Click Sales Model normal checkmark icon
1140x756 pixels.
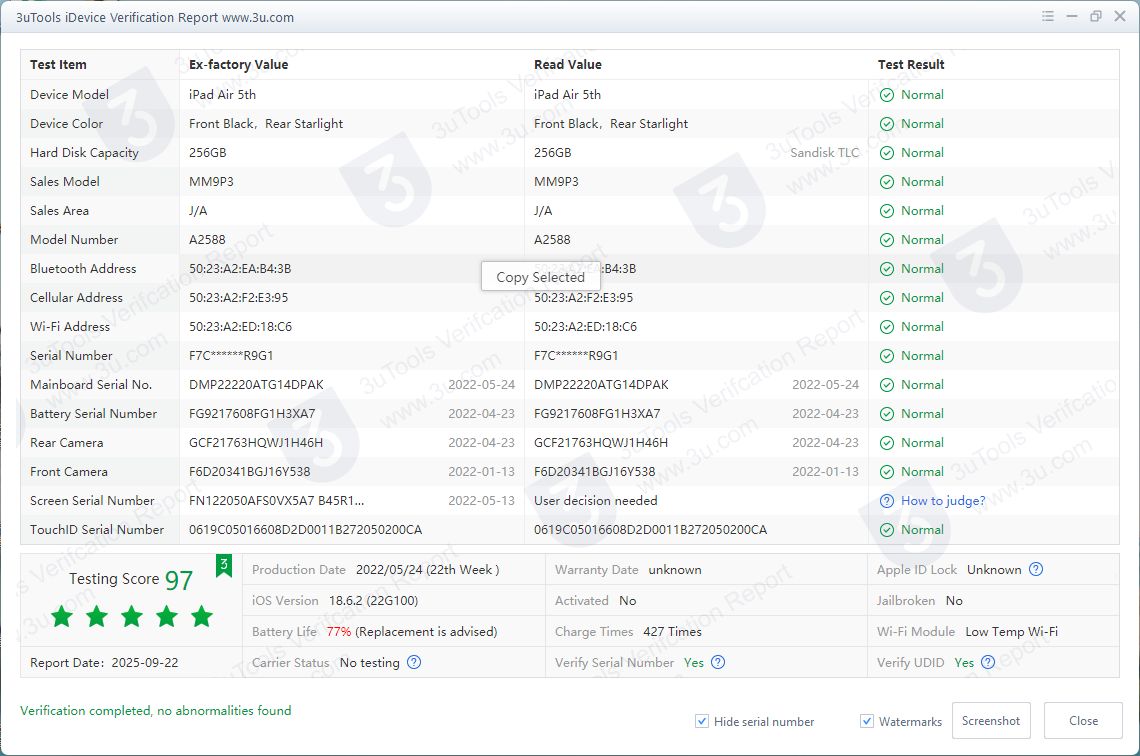coord(886,182)
